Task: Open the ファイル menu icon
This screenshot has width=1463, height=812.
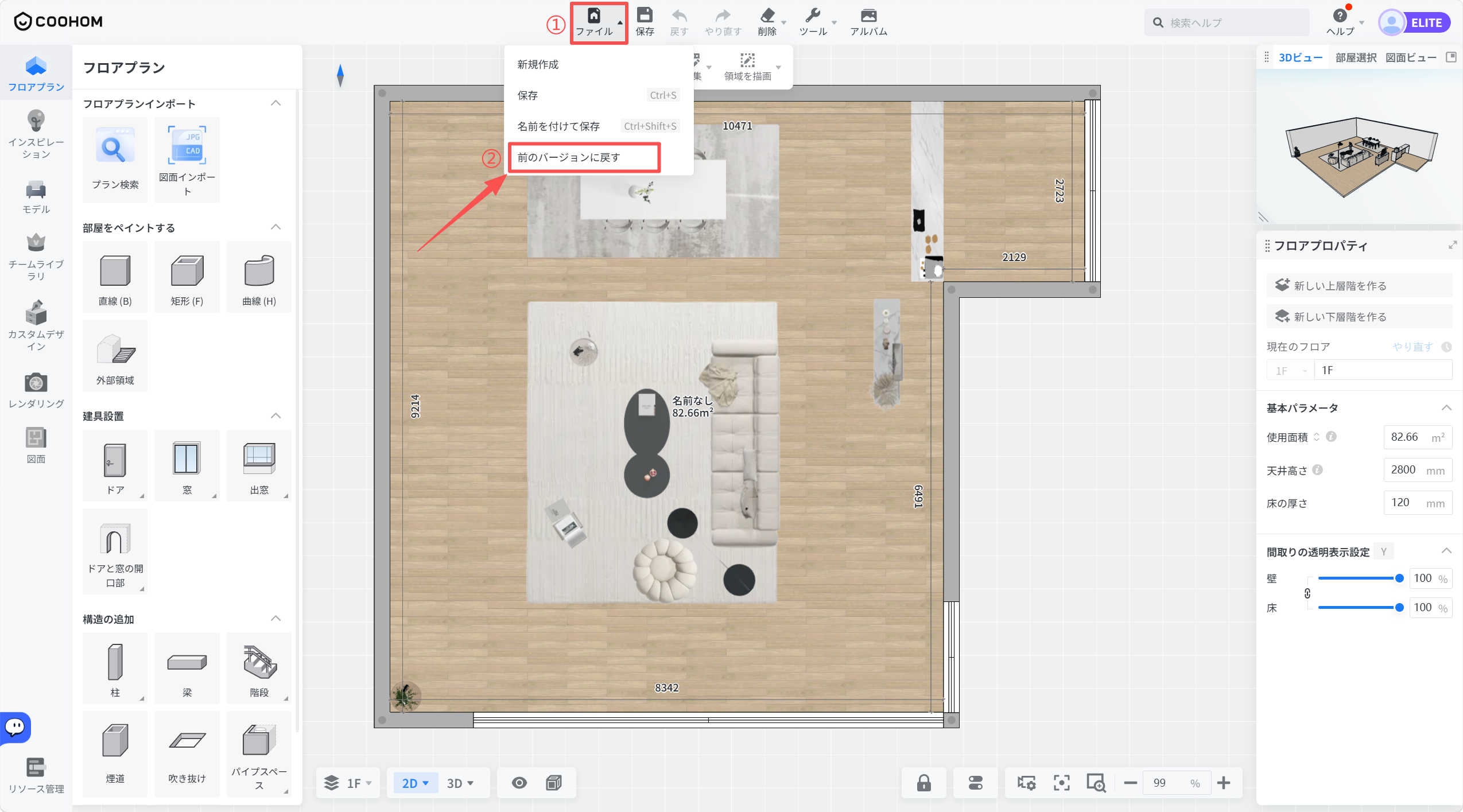Action: (594, 15)
